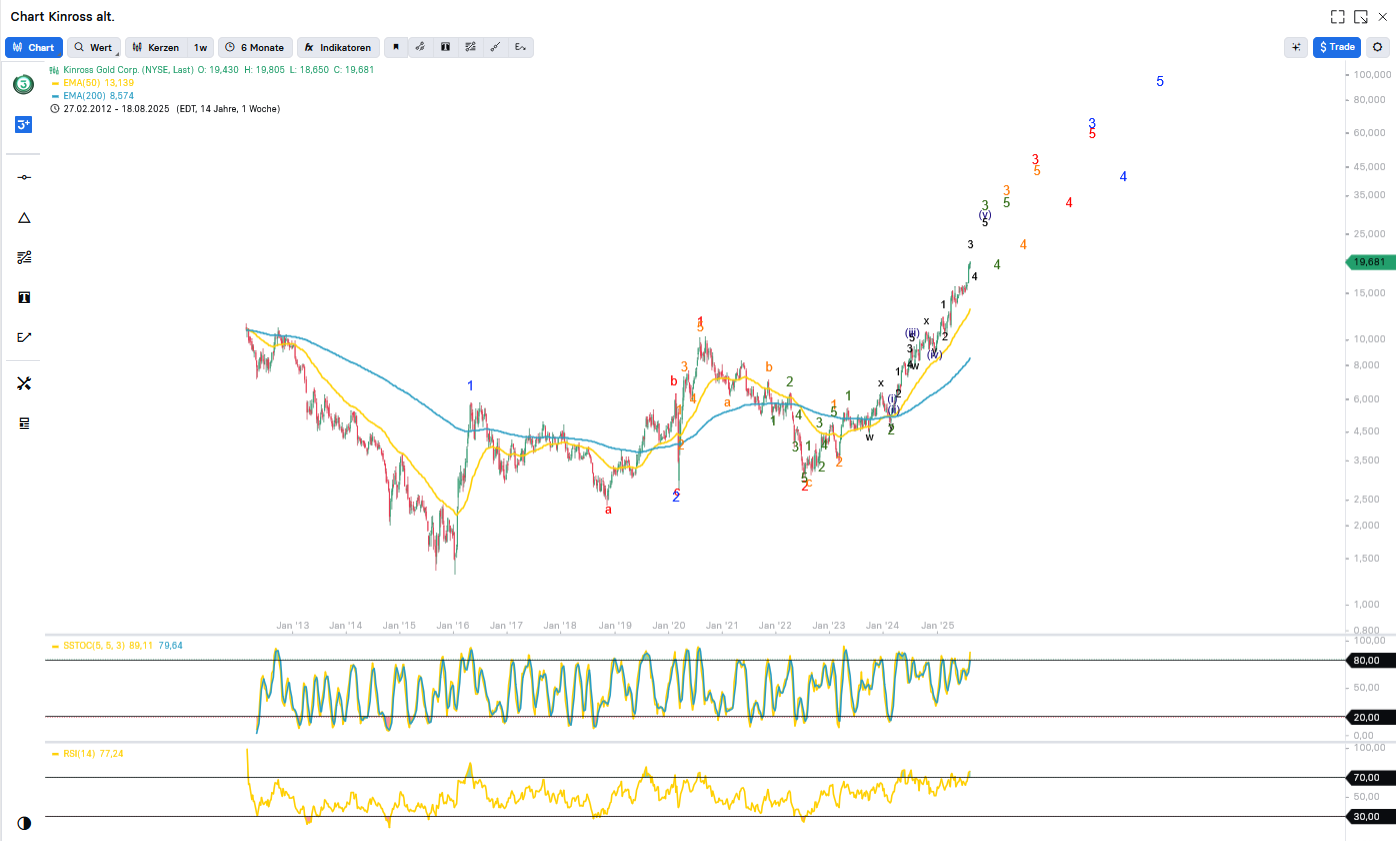Click the horizontal line drawing tool
The image size is (1396, 841).
tap(24, 177)
